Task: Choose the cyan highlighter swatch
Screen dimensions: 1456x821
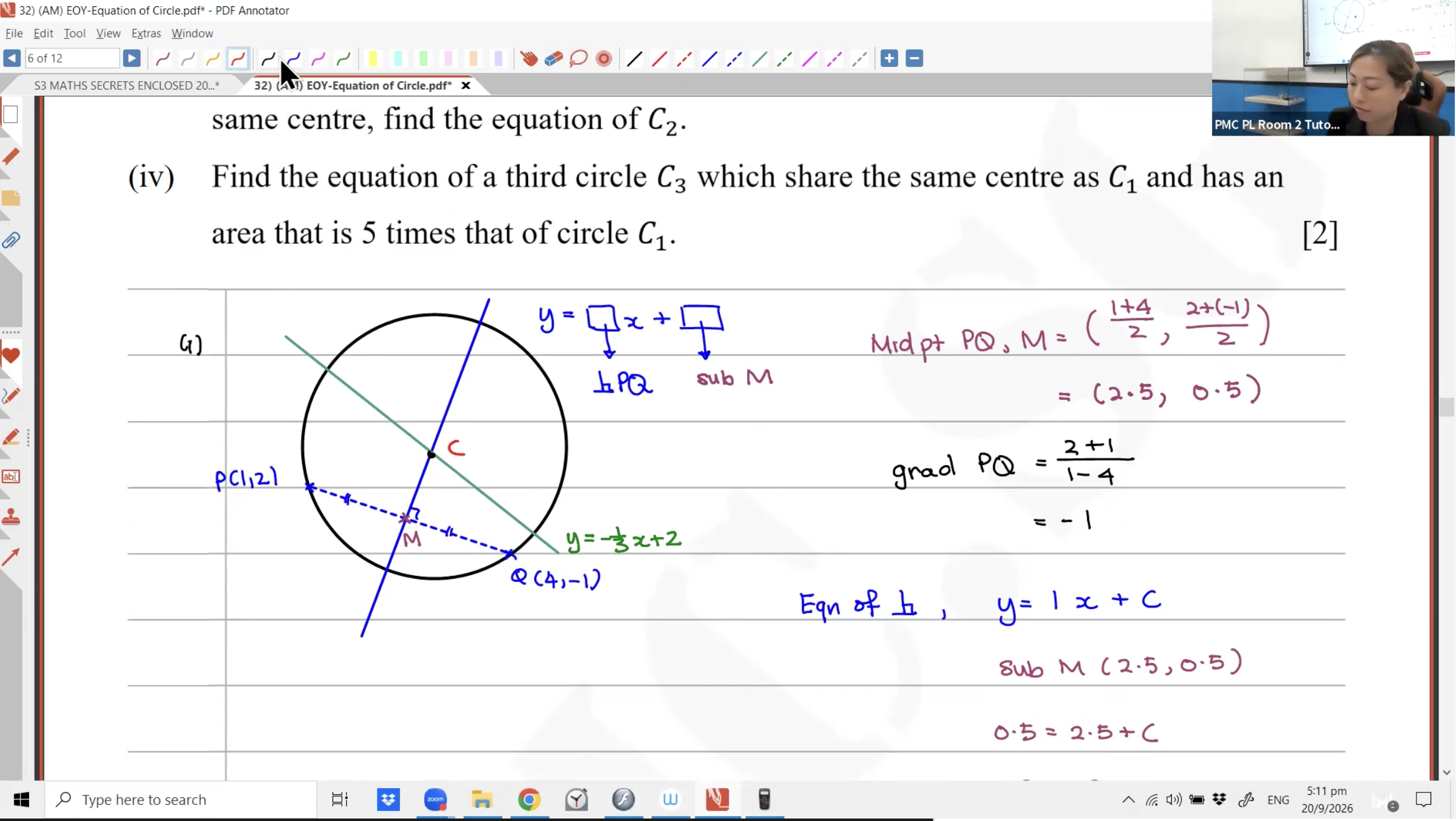Action: [x=398, y=59]
